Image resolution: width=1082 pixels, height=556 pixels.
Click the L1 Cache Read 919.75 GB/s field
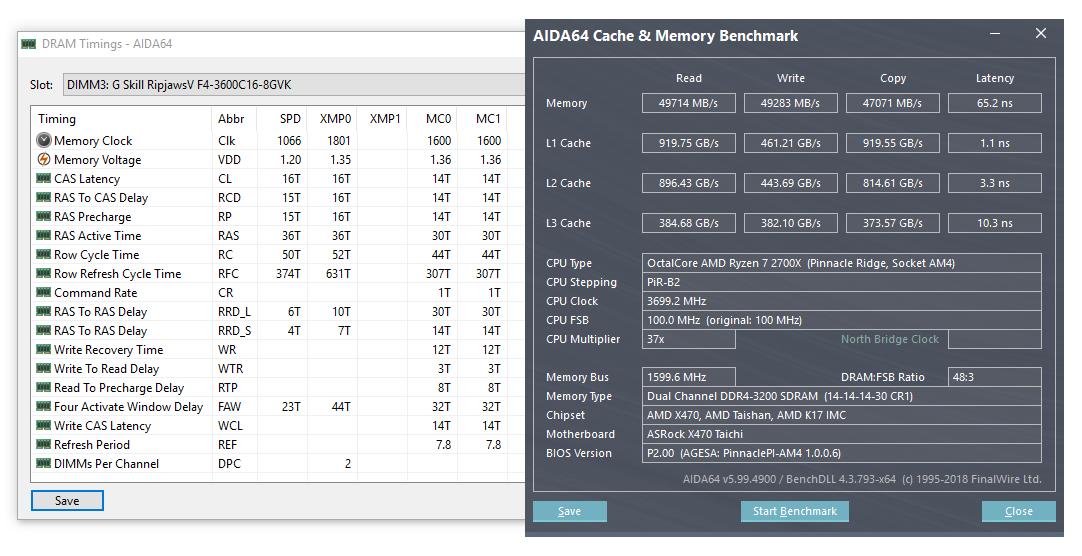coord(689,143)
